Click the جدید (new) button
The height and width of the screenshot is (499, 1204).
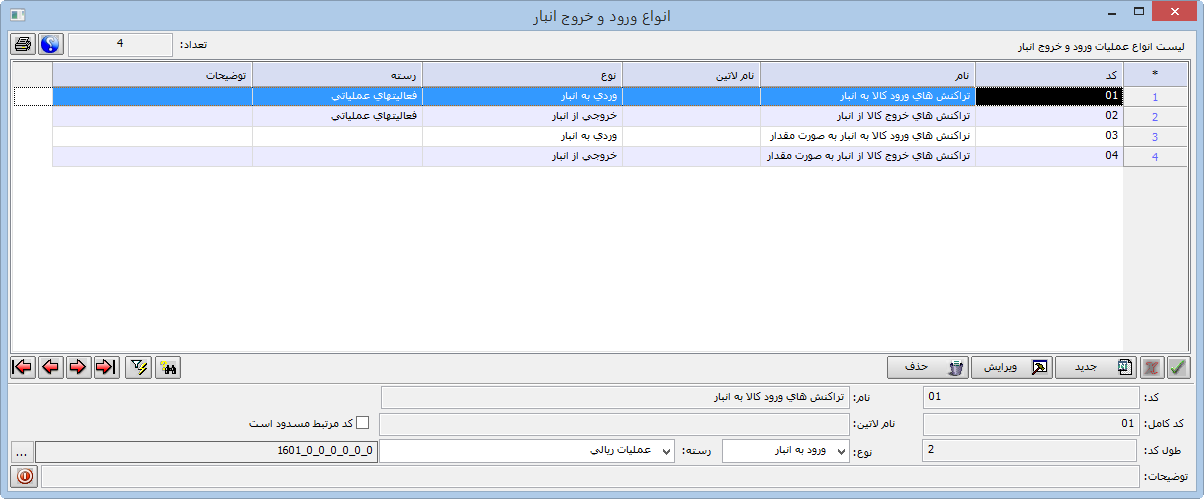coord(1097,367)
